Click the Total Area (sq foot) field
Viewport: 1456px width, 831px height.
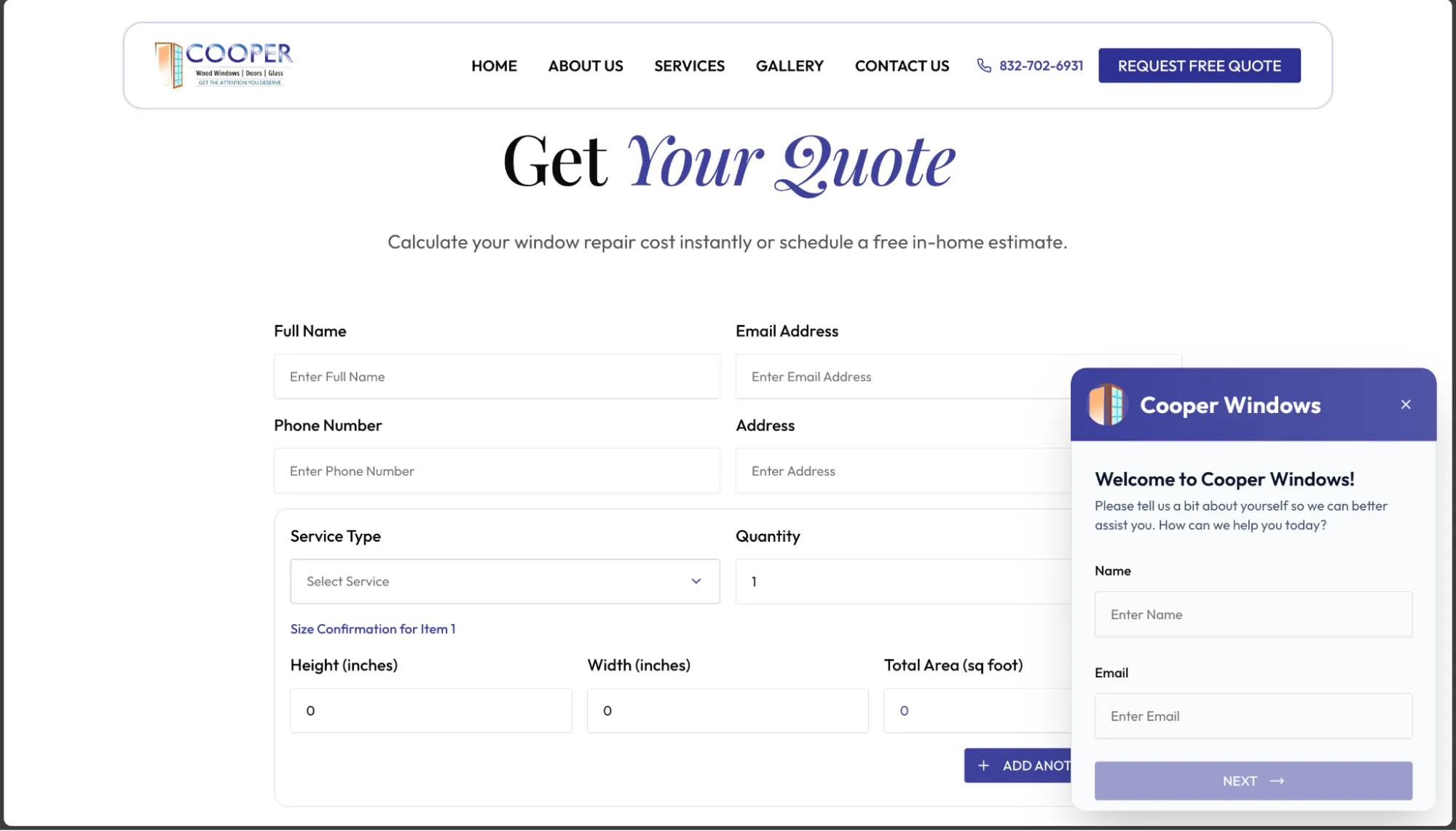coord(977,710)
